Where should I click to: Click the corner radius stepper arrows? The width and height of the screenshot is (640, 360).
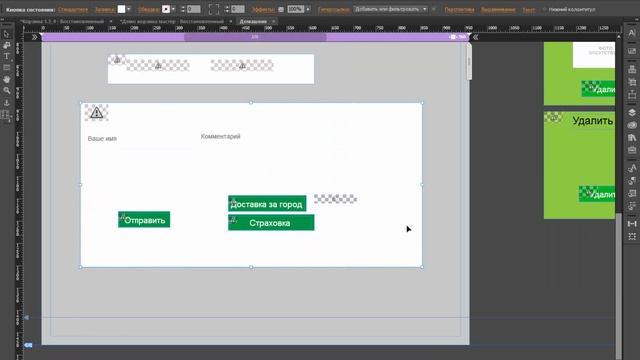click(227, 9)
